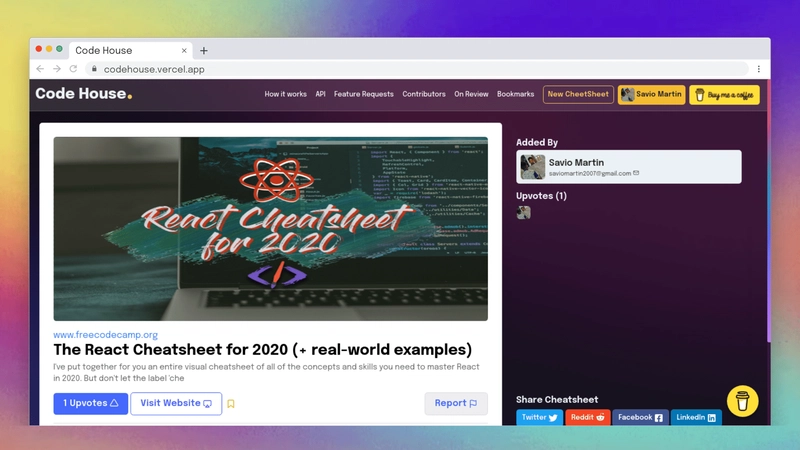Click the cheatsheet title heading text
Viewport: 800px width, 450px height.
(263, 349)
